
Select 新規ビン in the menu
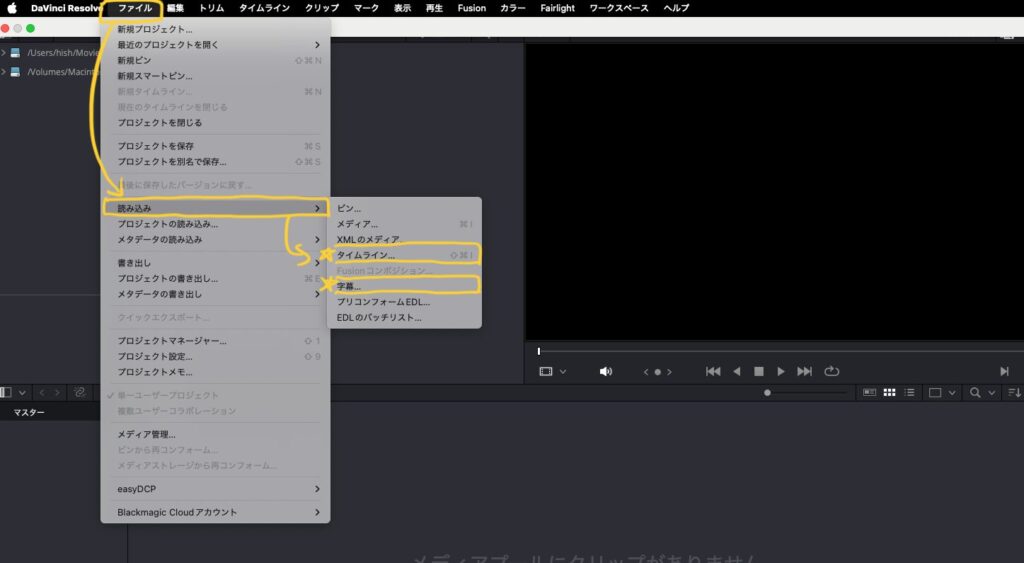click(x=216, y=60)
